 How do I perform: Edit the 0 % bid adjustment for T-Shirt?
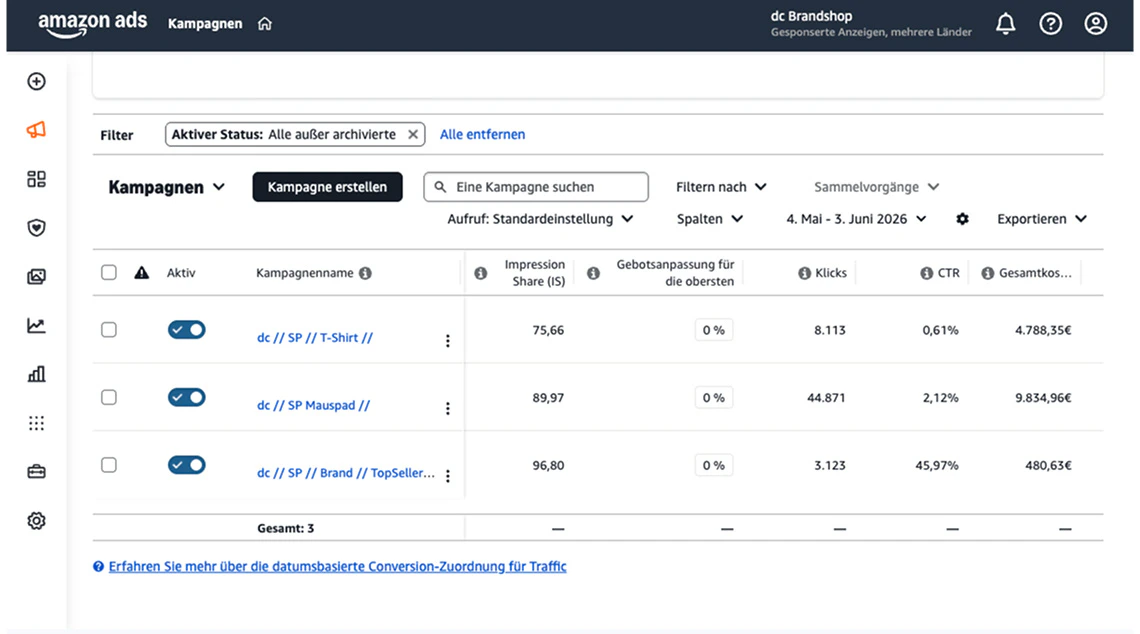pyautogui.click(x=713, y=330)
